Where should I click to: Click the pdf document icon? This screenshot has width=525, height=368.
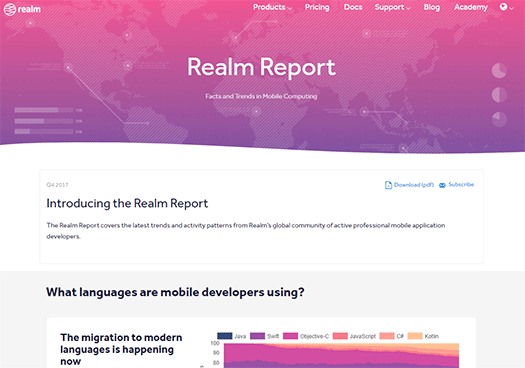(x=388, y=185)
